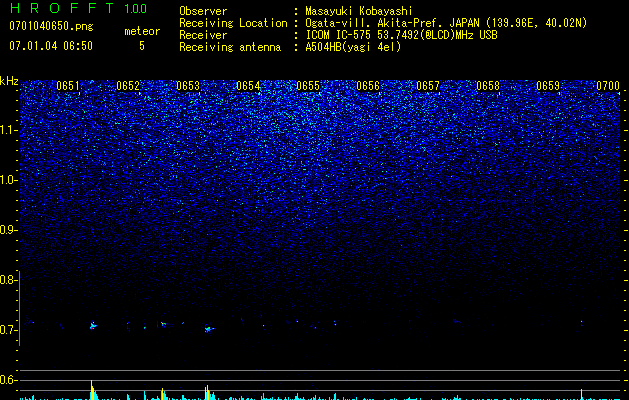Click the 0659 time marker
629x400 pixels.
pyautogui.click(x=548, y=86)
